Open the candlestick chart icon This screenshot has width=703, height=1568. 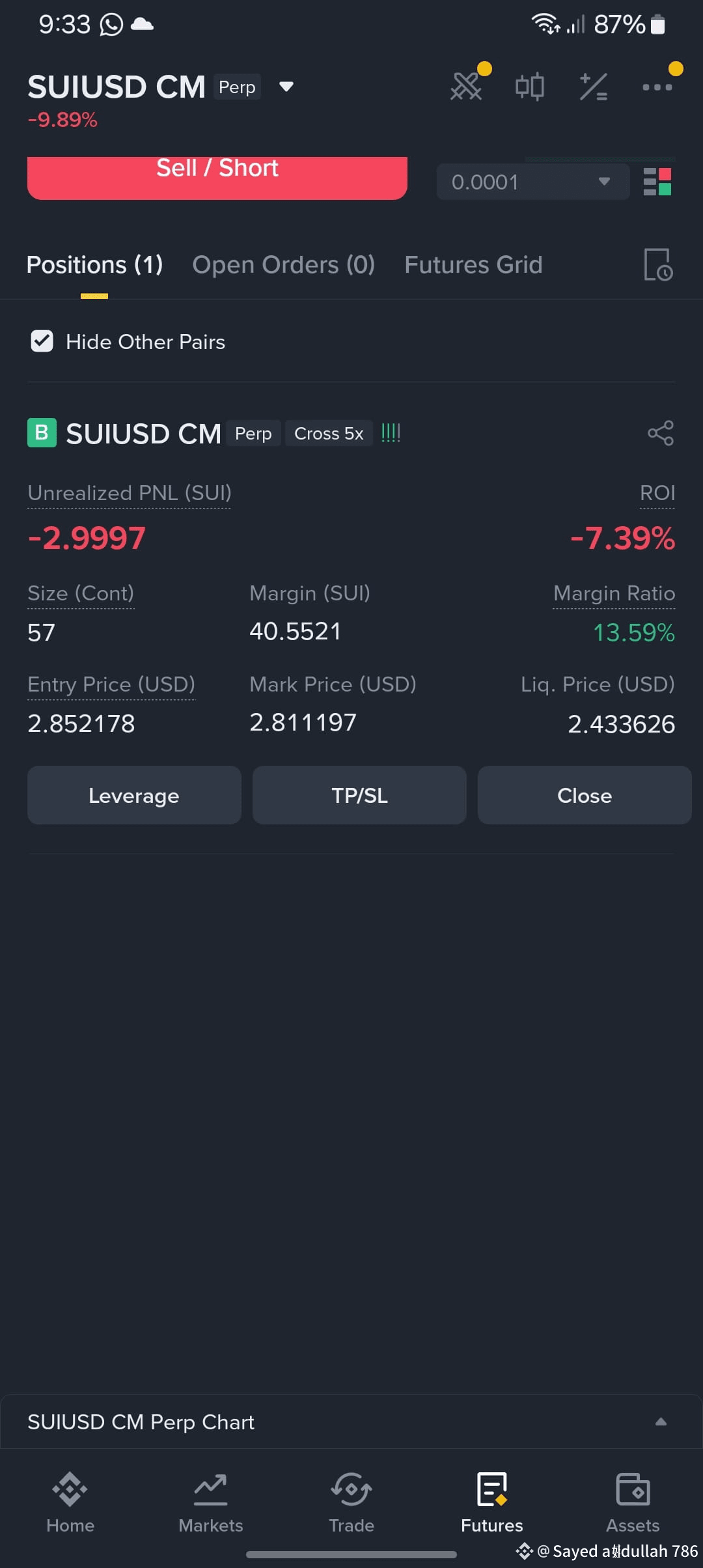(x=530, y=86)
